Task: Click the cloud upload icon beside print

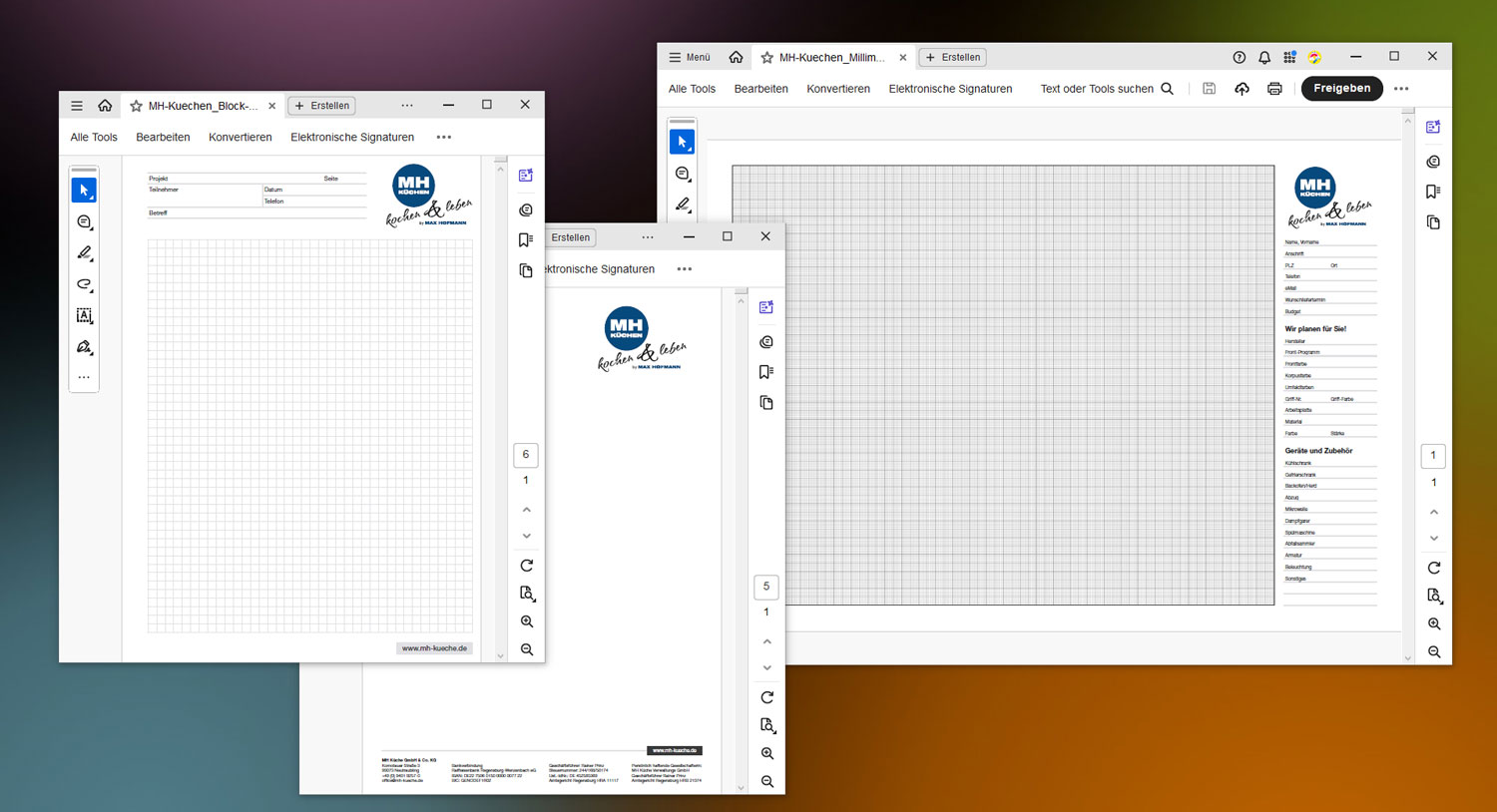Action: coord(1242,89)
